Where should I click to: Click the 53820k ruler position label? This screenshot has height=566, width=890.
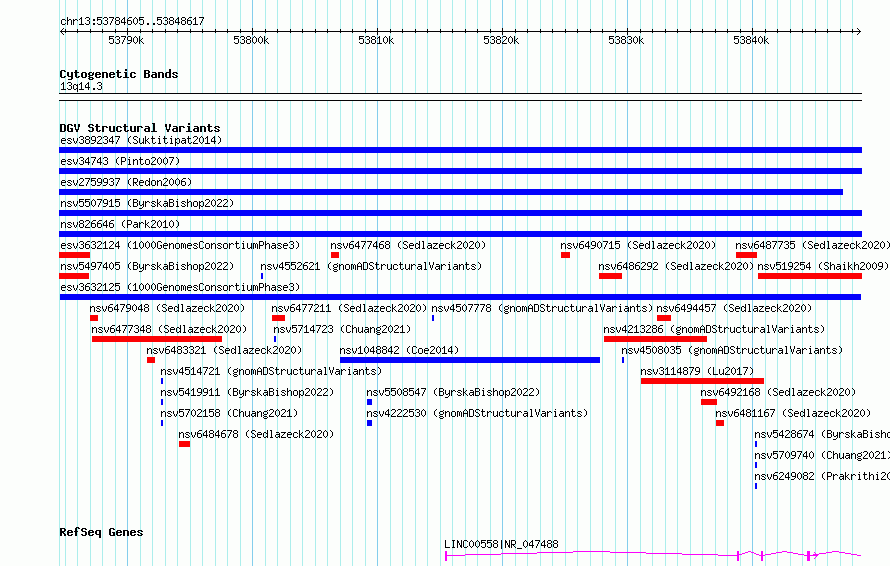[x=501, y=40]
